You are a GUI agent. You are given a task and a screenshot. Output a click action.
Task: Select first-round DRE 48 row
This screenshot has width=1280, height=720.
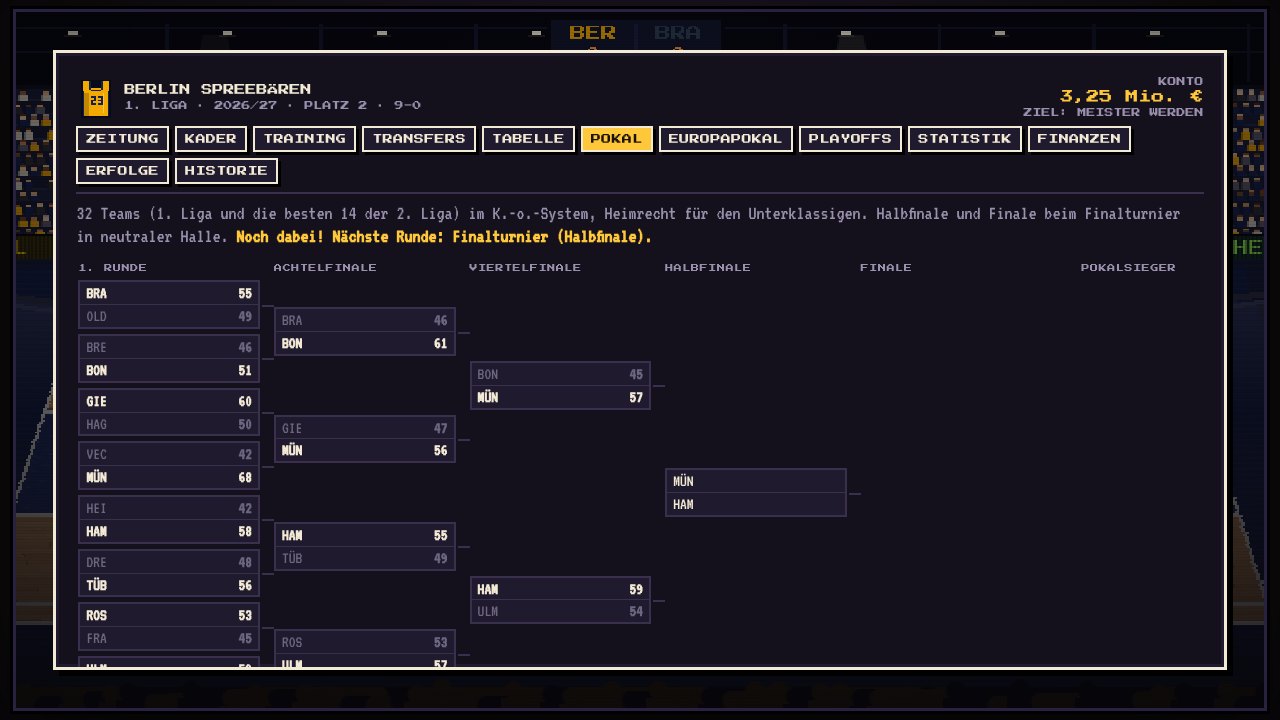pos(169,563)
